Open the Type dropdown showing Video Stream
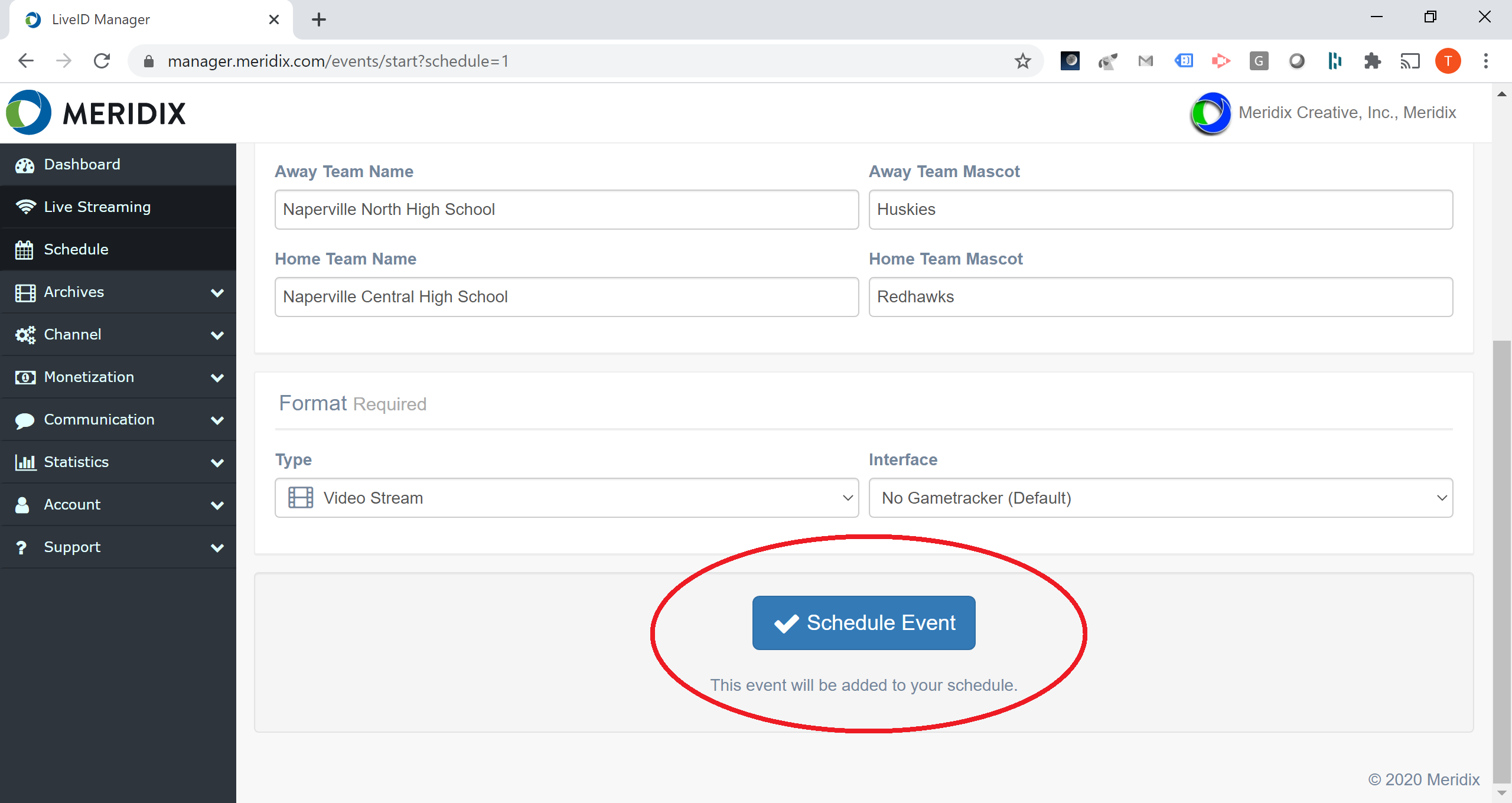1512x803 pixels. [566, 498]
